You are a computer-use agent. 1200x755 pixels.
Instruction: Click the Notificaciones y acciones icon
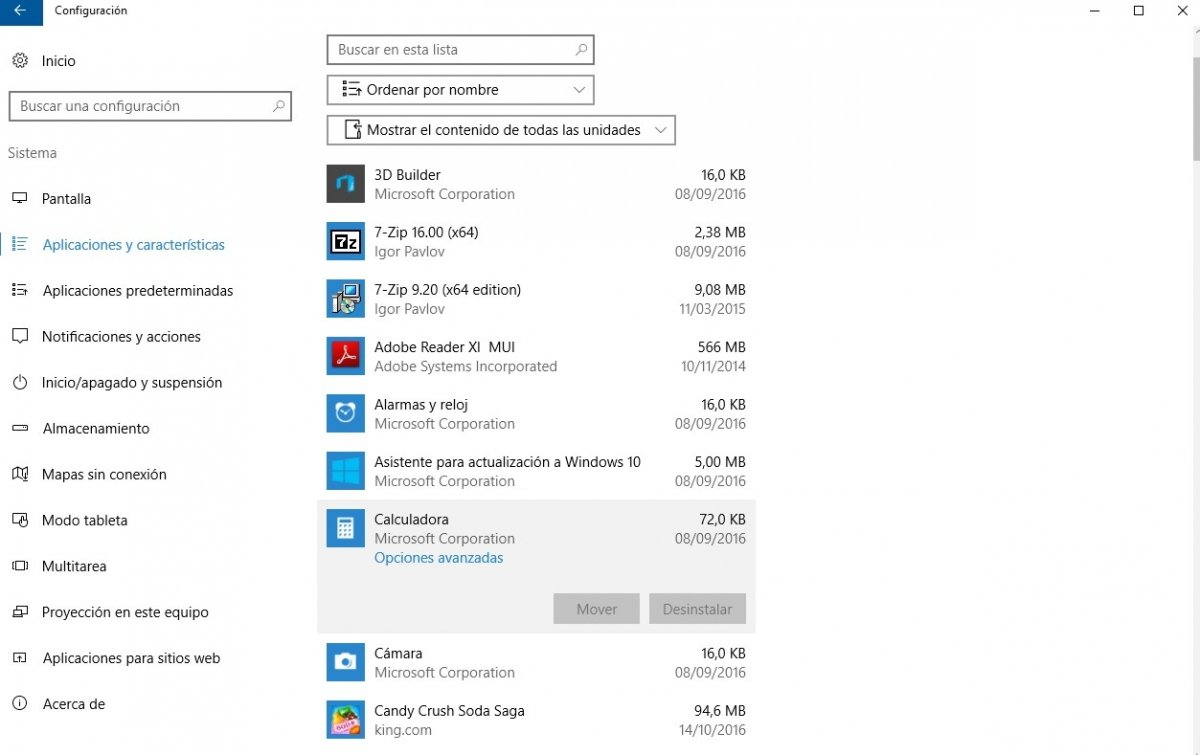pos(20,337)
